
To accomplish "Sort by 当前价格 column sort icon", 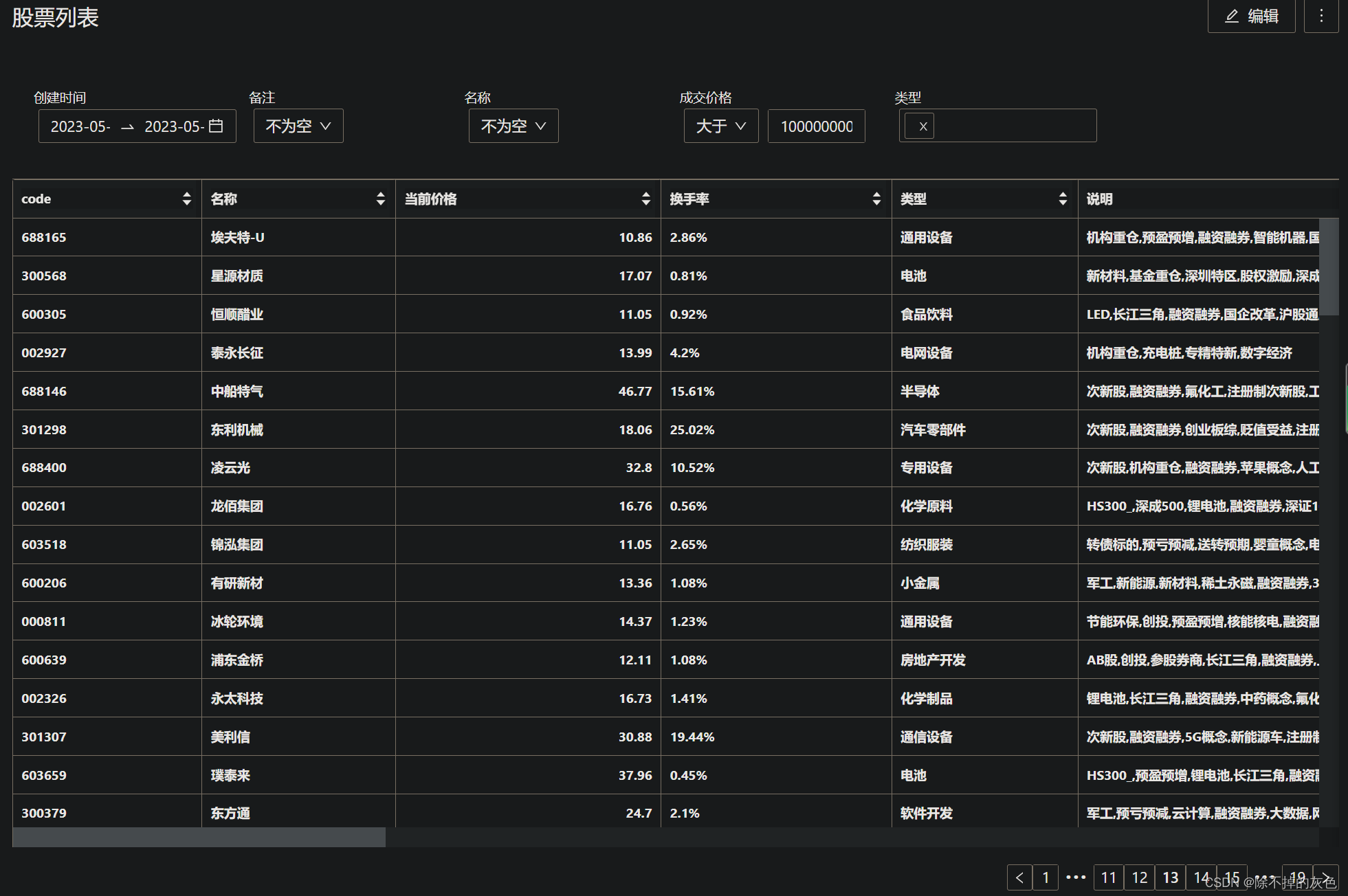I will [645, 199].
